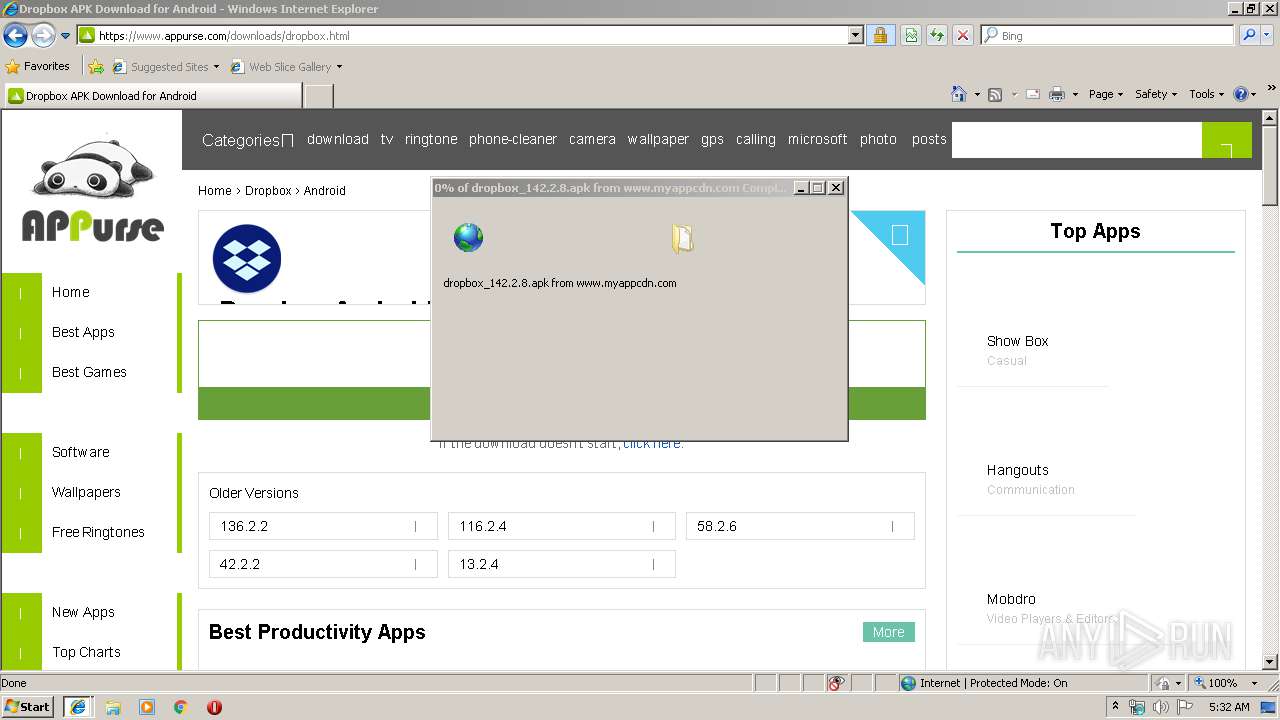The height and width of the screenshot is (720, 1280).
Task: Click the globe icon in download dialog
Action: pos(468,237)
